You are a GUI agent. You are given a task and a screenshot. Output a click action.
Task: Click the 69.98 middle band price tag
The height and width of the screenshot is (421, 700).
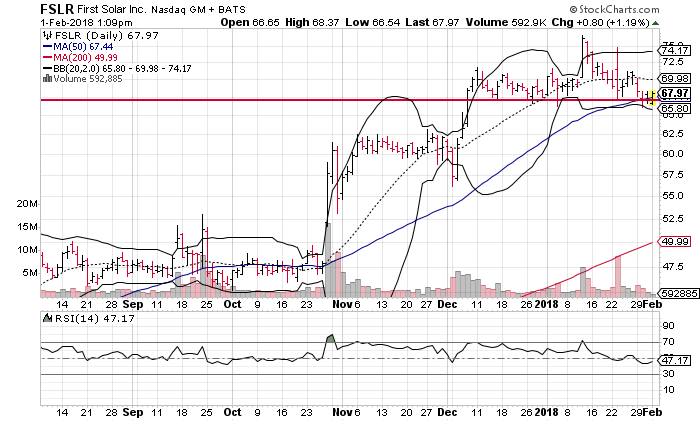coord(675,79)
